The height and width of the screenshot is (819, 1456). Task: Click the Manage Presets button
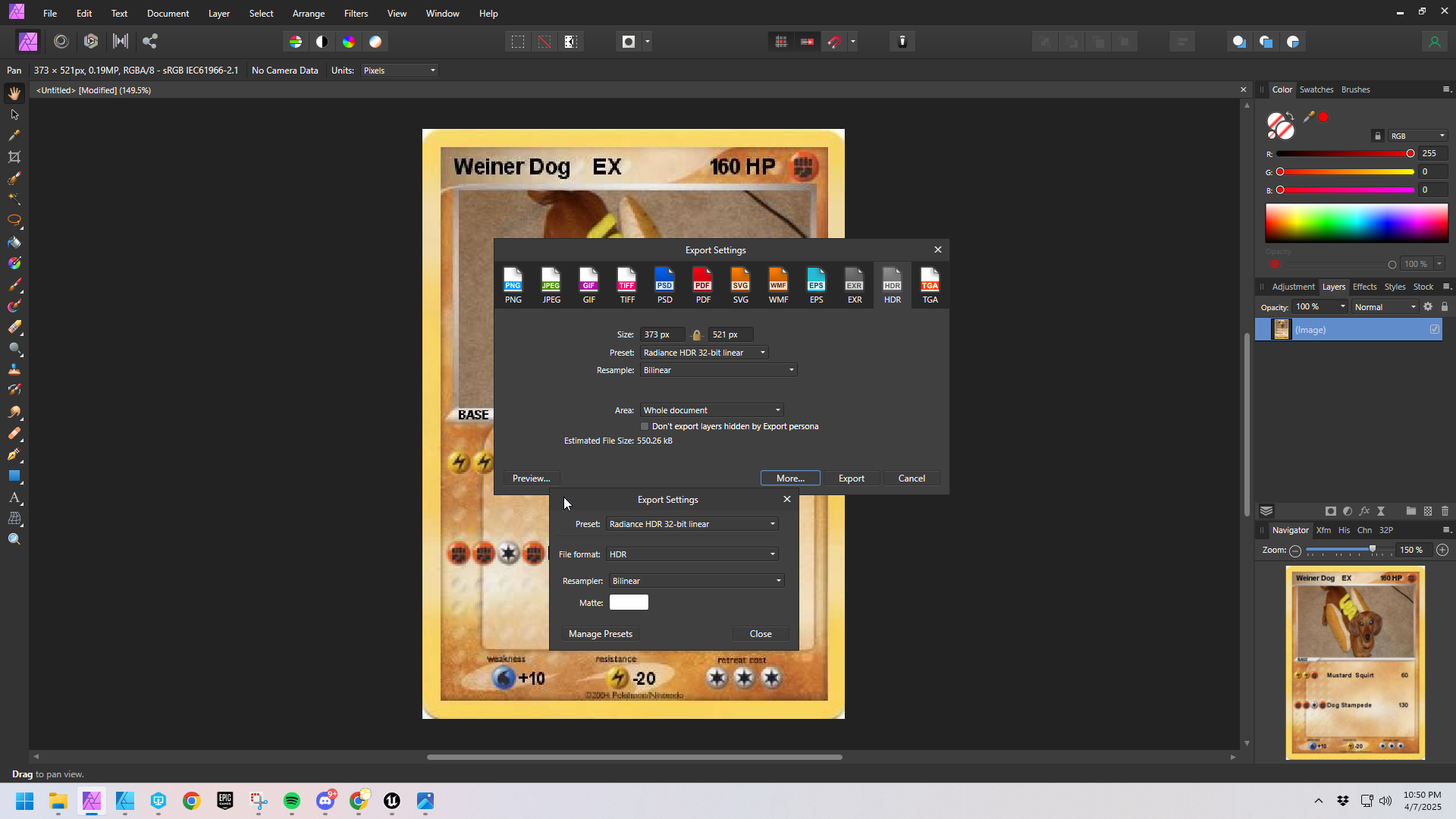tap(600, 634)
